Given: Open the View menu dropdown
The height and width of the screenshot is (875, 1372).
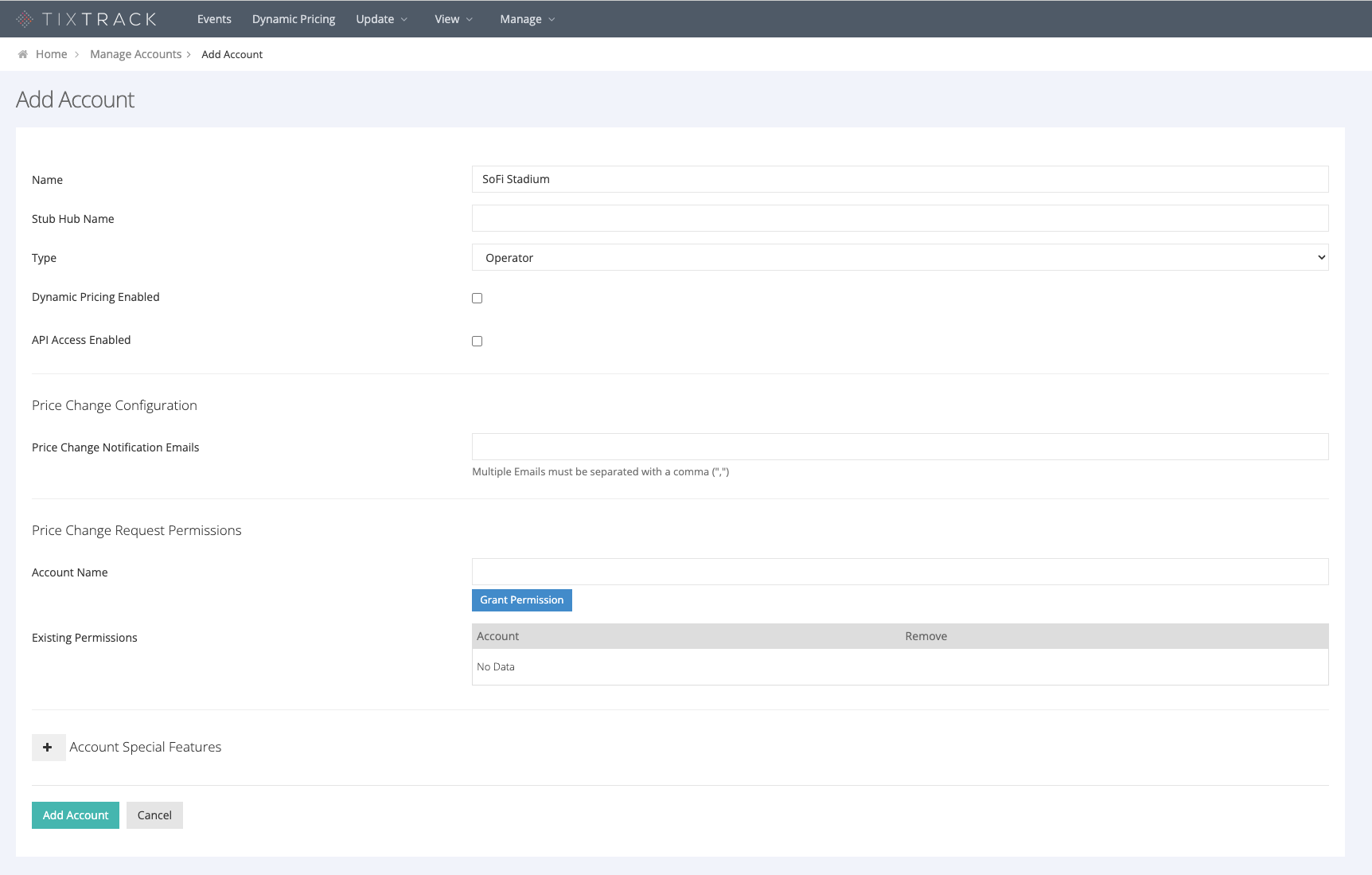Looking at the screenshot, I should point(453,18).
